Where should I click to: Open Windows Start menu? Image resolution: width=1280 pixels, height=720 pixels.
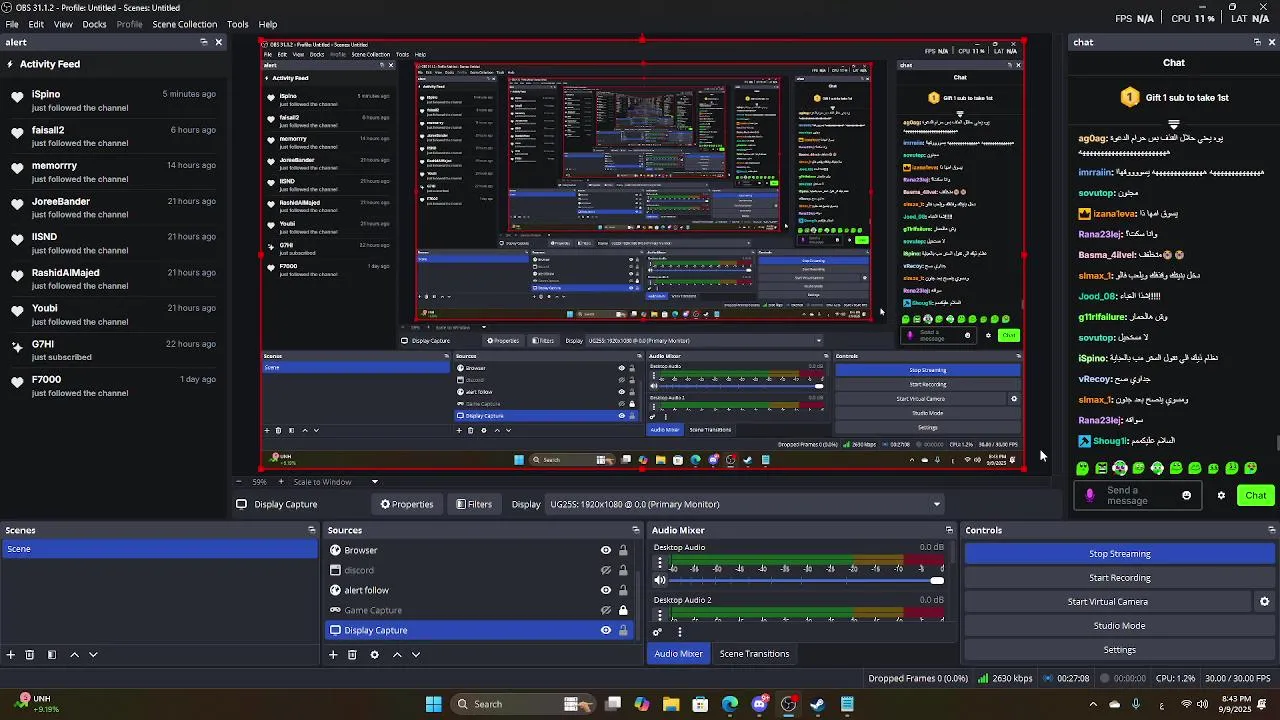pyautogui.click(x=433, y=704)
